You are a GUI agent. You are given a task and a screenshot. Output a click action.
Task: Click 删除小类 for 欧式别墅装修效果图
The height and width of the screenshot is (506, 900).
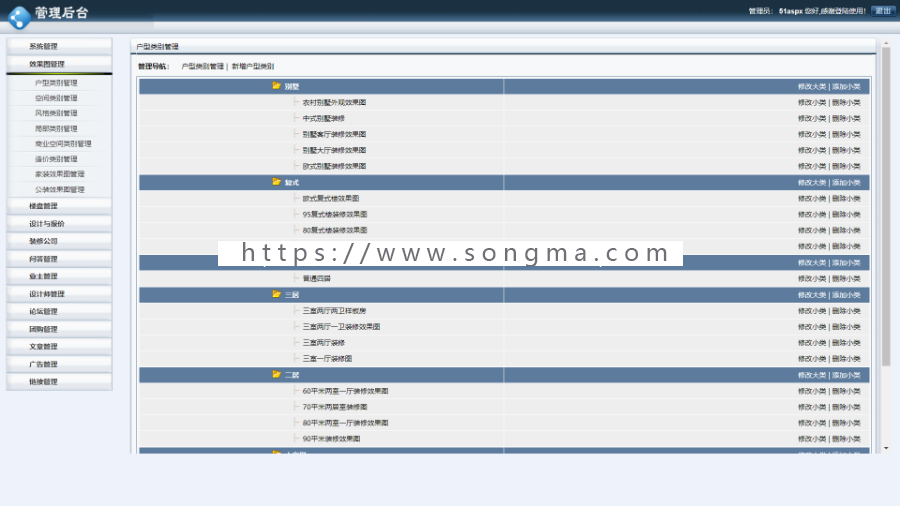pos(846,166)
